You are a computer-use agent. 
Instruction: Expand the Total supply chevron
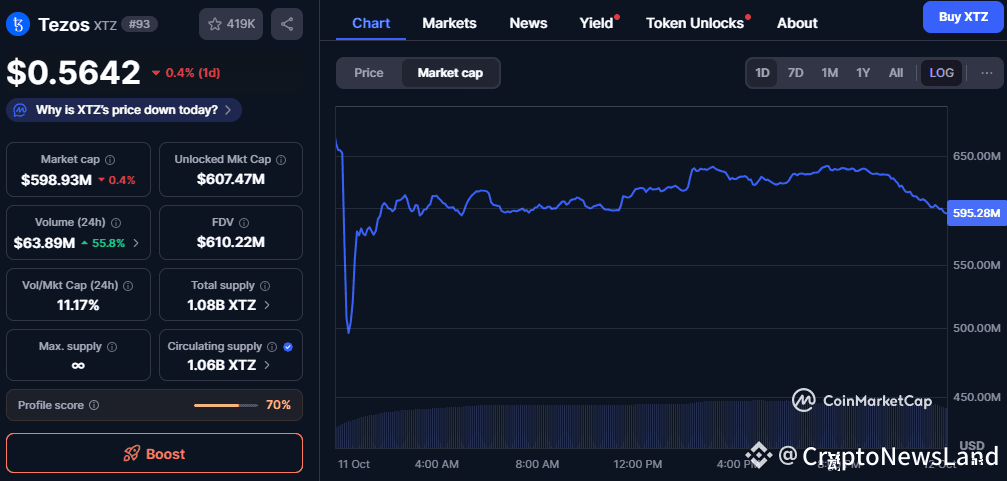pyautogui.click(x=266, y=305)
